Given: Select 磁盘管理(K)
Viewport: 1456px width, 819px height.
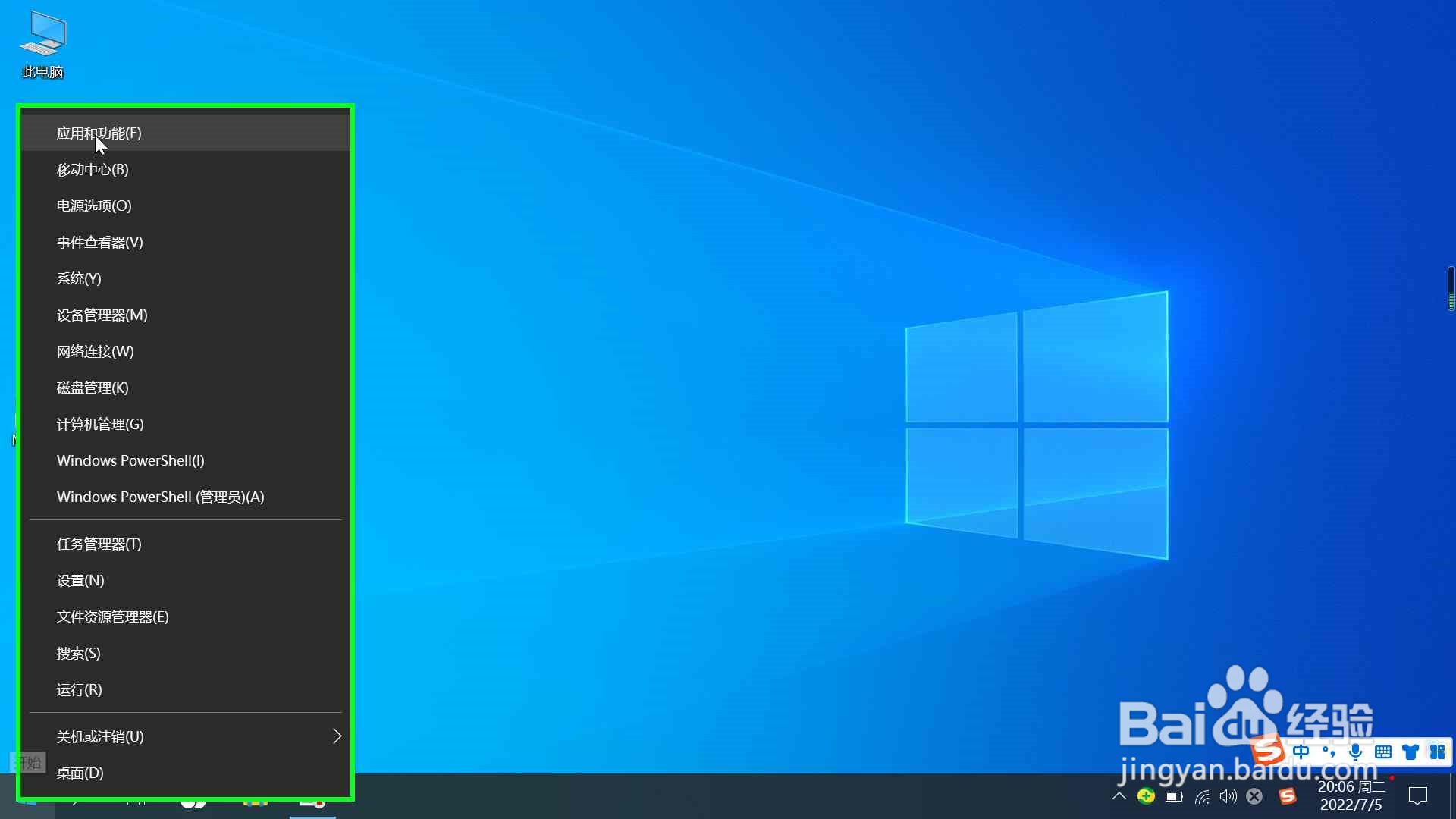Looking at the screenshot, I should coord(186,388).
